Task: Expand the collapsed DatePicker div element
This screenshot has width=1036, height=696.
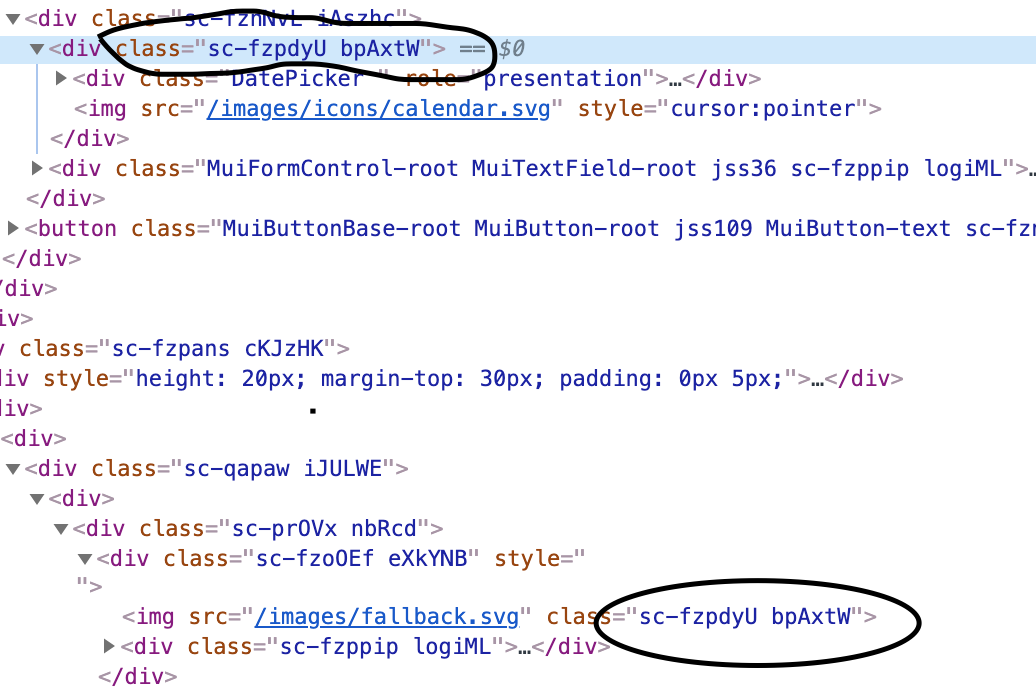Action: point(60,78)
